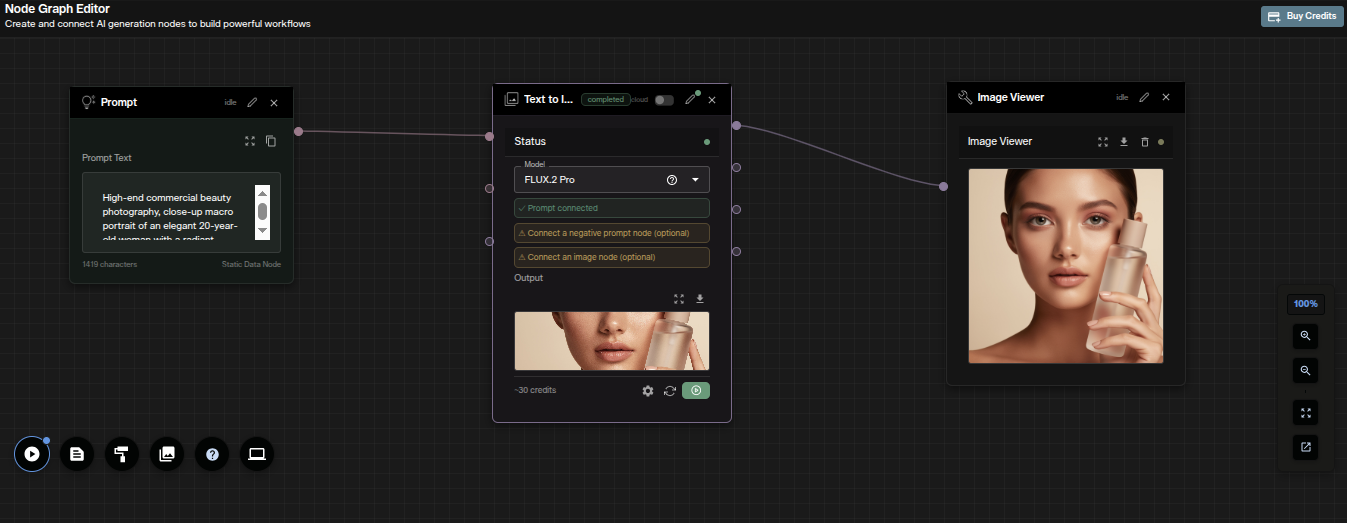The image size is (1347, 523).
Task: Click the Connect an image node warning
Action: (x=612, y=257)
